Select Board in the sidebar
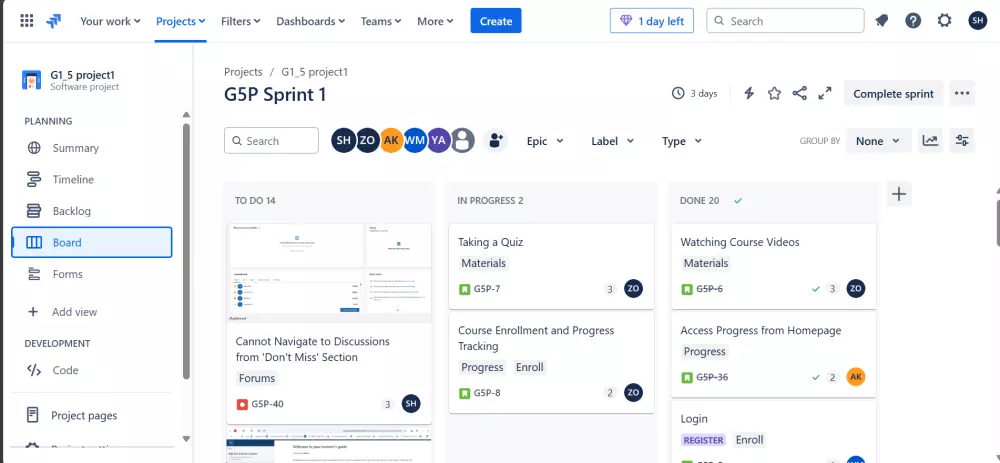The height and width of the screenshot is (463, 1000). point(92,242)
